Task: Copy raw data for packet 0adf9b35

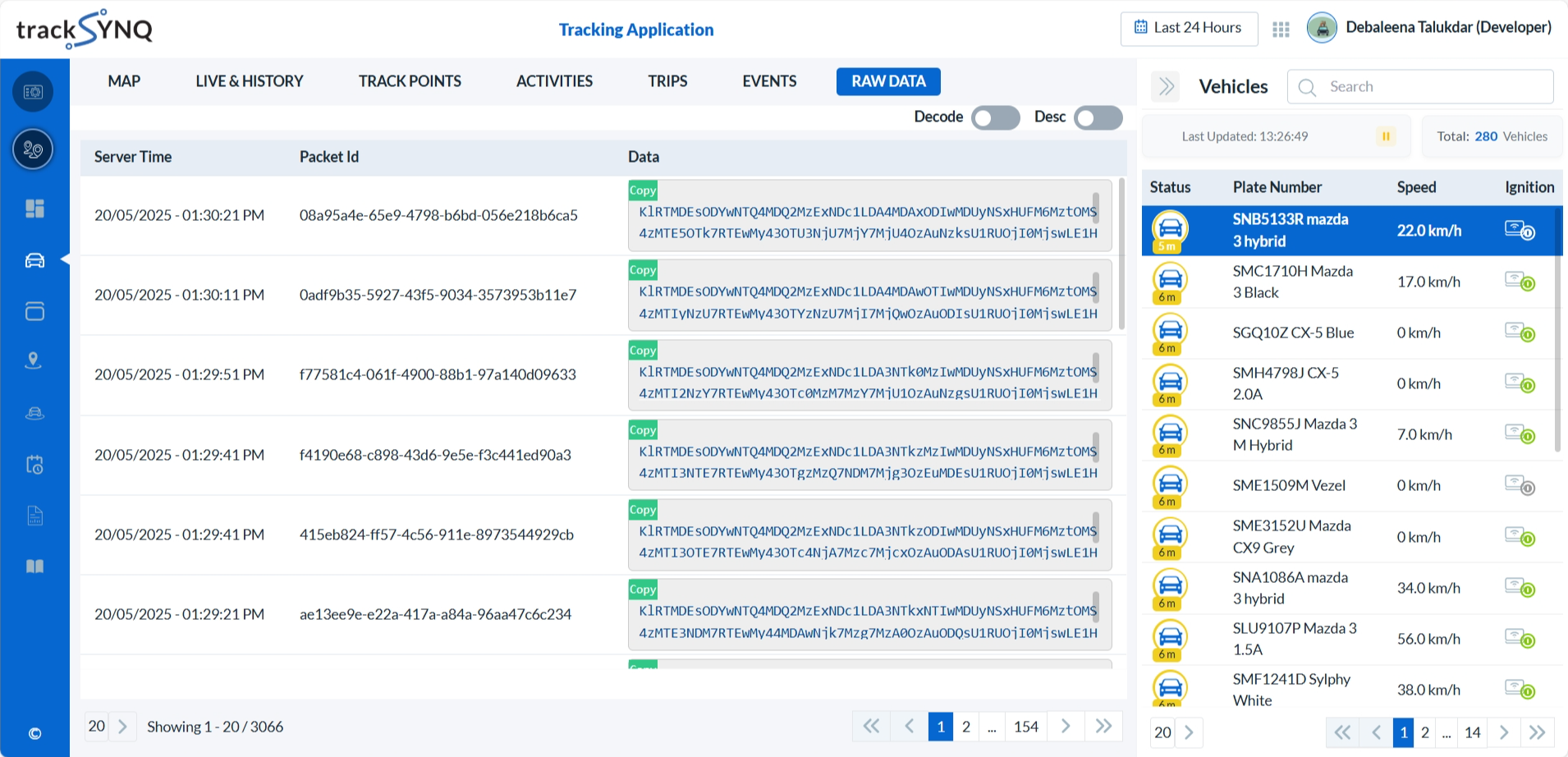Action: point(643,269)
